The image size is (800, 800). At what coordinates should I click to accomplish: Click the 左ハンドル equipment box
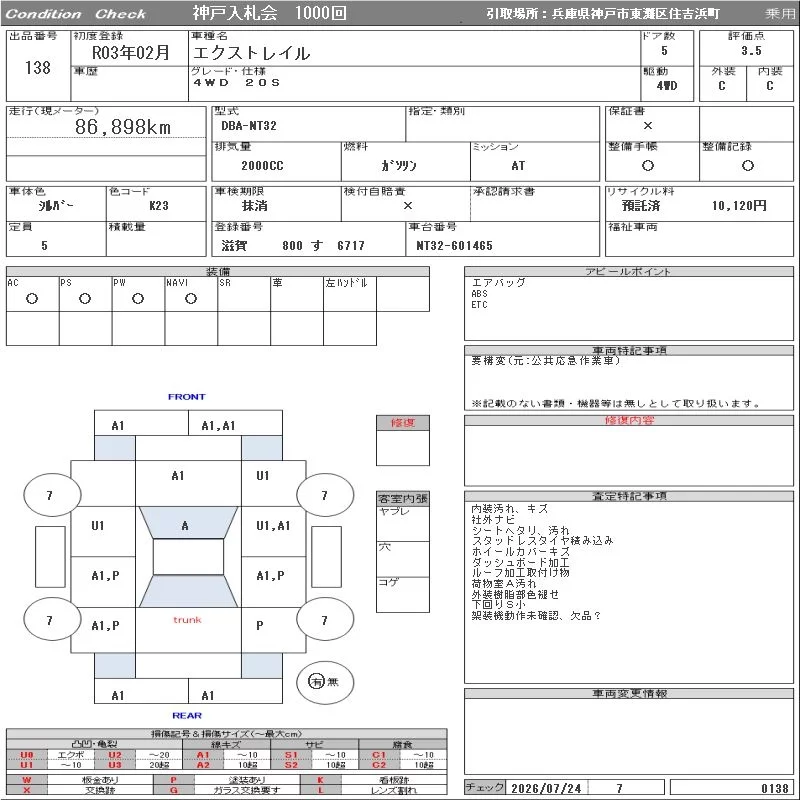click(350, 294)
